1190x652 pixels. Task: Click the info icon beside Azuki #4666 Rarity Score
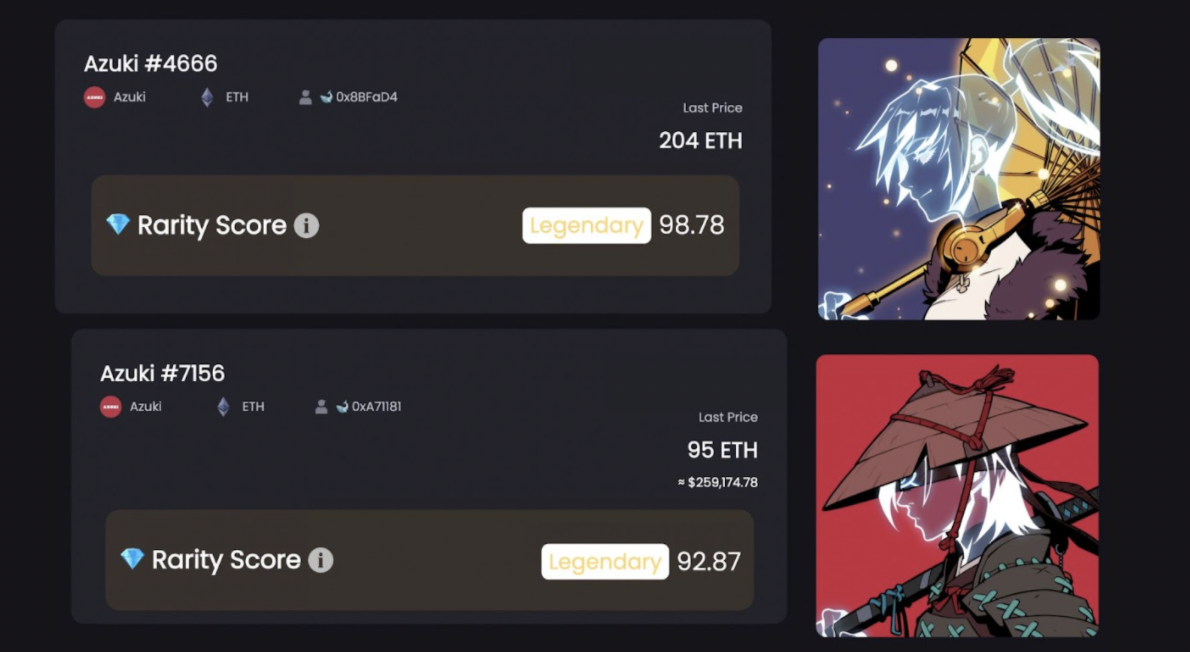[x=306, y=225]
